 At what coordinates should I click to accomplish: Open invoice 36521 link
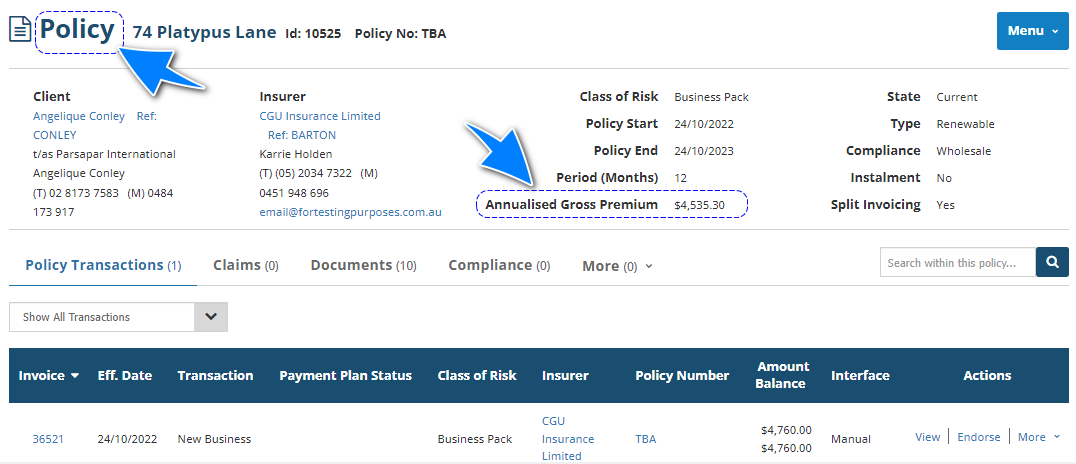(x=48, y=439)
